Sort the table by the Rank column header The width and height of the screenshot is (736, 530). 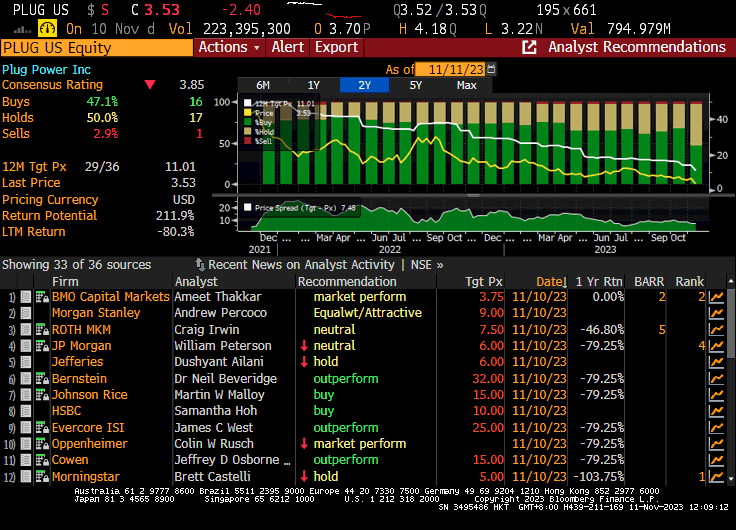(x=689, y=282)
